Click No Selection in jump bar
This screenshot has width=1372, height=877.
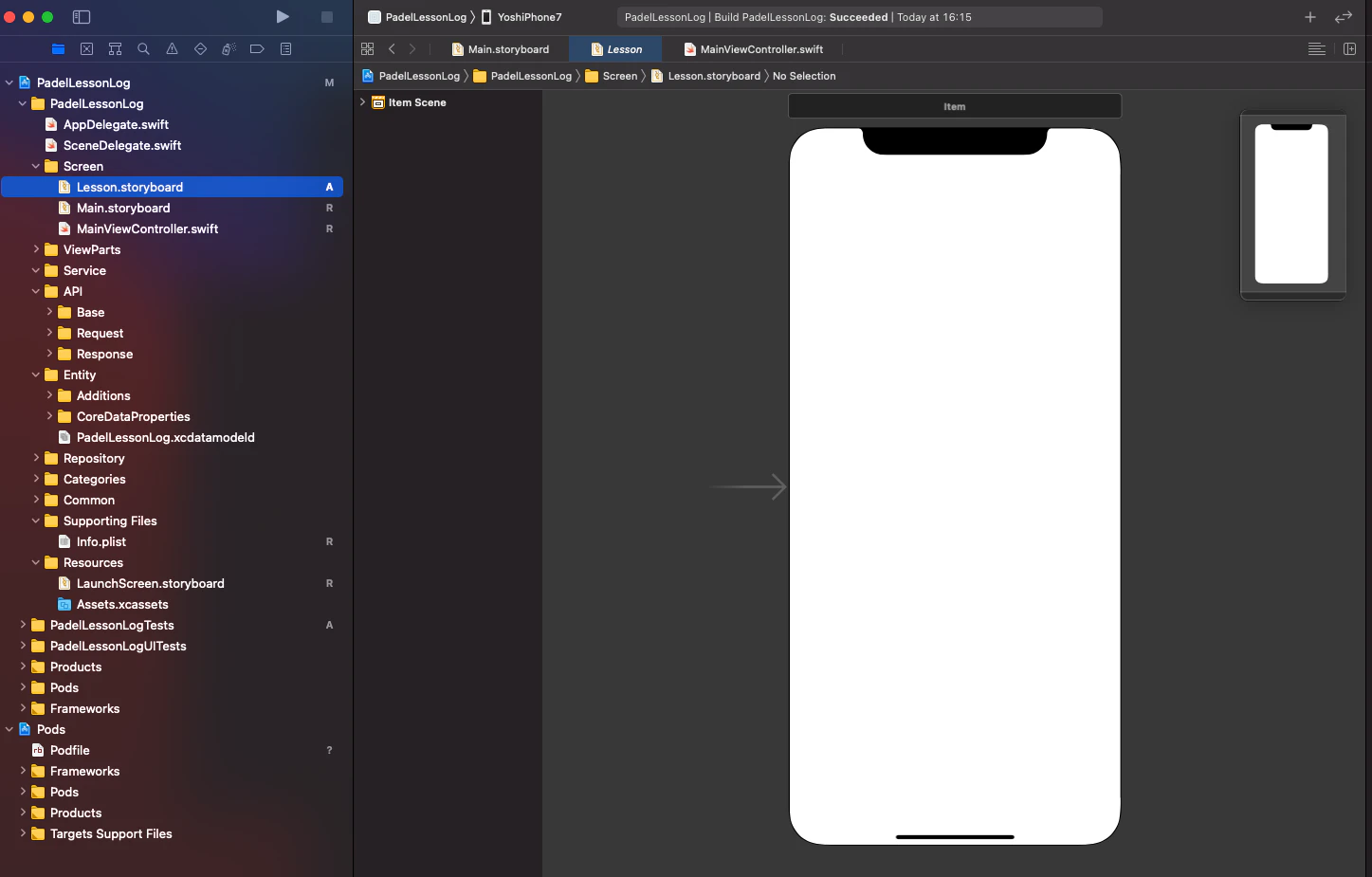(x=804, y=76)
